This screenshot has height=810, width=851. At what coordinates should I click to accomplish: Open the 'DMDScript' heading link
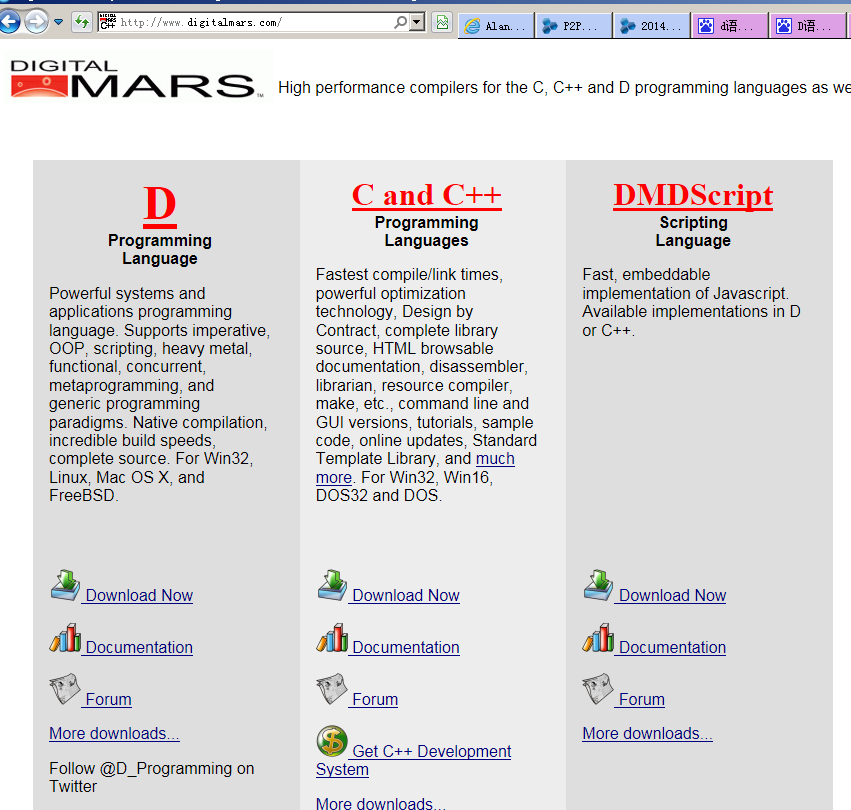click(x=693, y=195)
